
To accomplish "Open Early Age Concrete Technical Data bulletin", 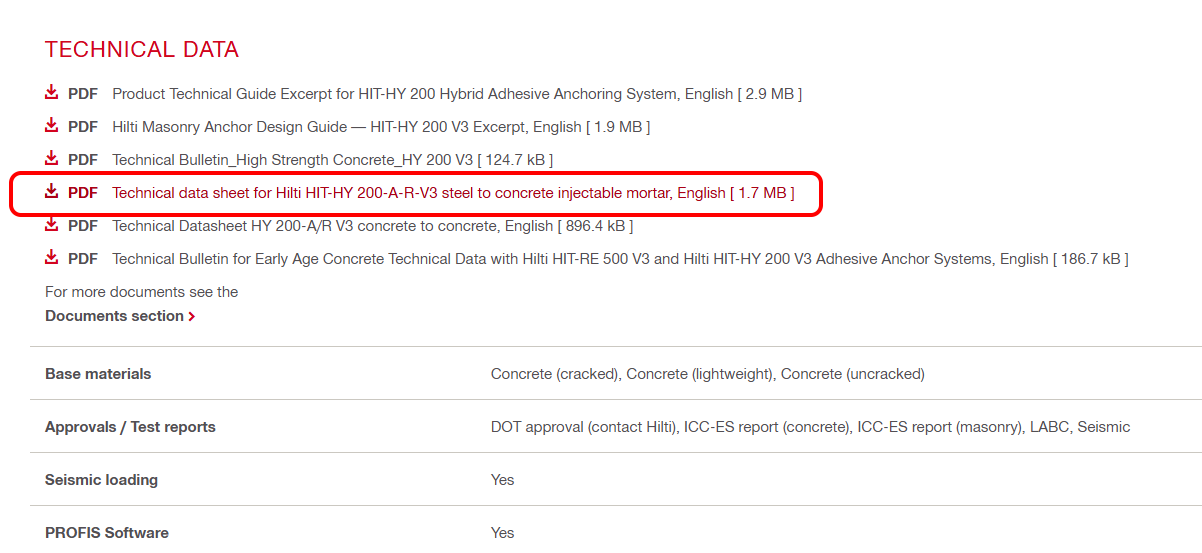I will pyautogui.click(x=620, y=259).
